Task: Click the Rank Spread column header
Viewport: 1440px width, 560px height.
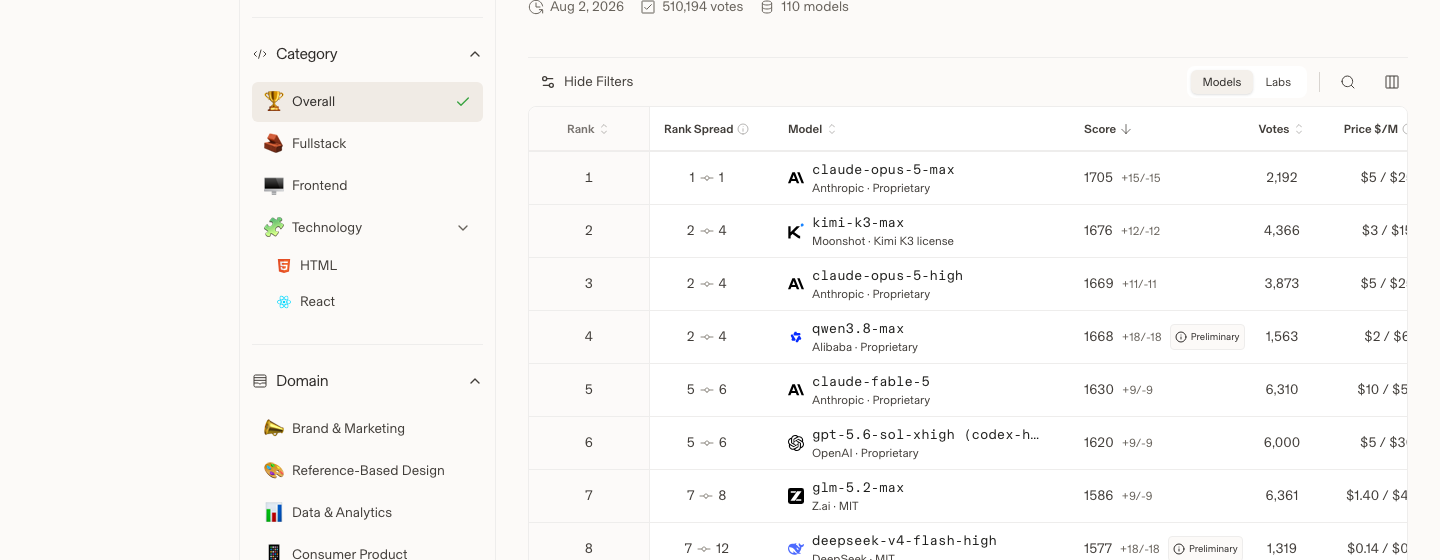Action: 698,129
